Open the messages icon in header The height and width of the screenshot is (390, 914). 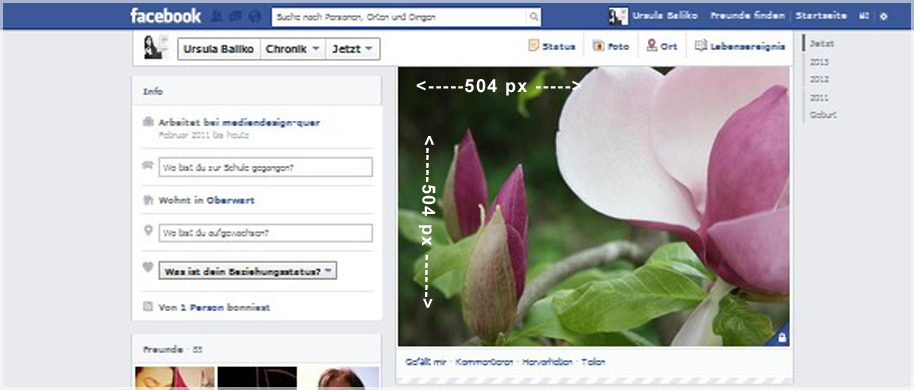[x=235, y=16]
